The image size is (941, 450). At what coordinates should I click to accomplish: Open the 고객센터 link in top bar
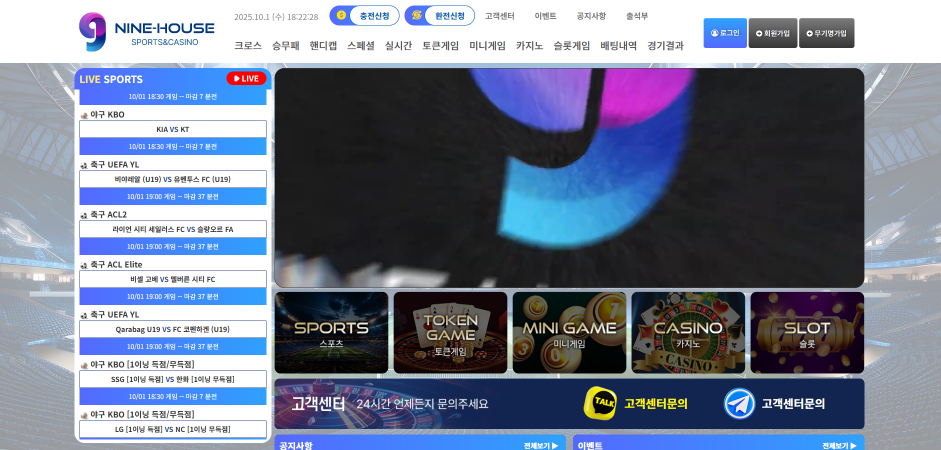(500, 16)
